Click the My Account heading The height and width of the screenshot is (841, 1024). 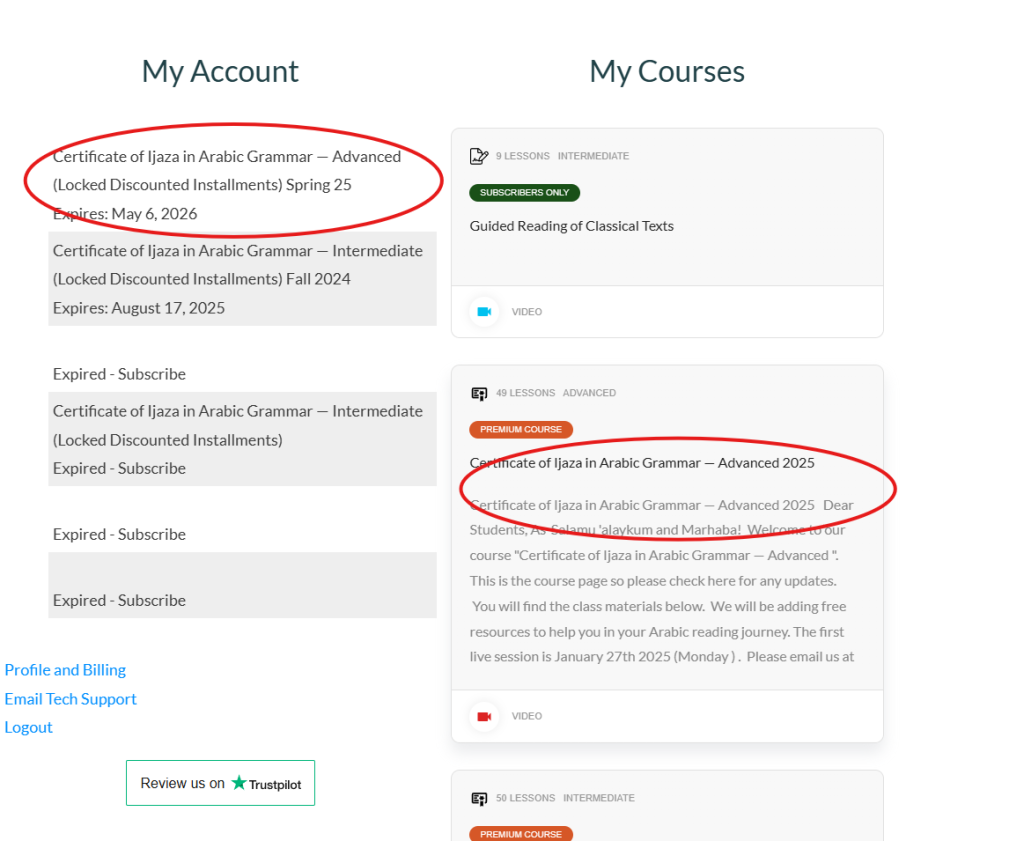220,71
